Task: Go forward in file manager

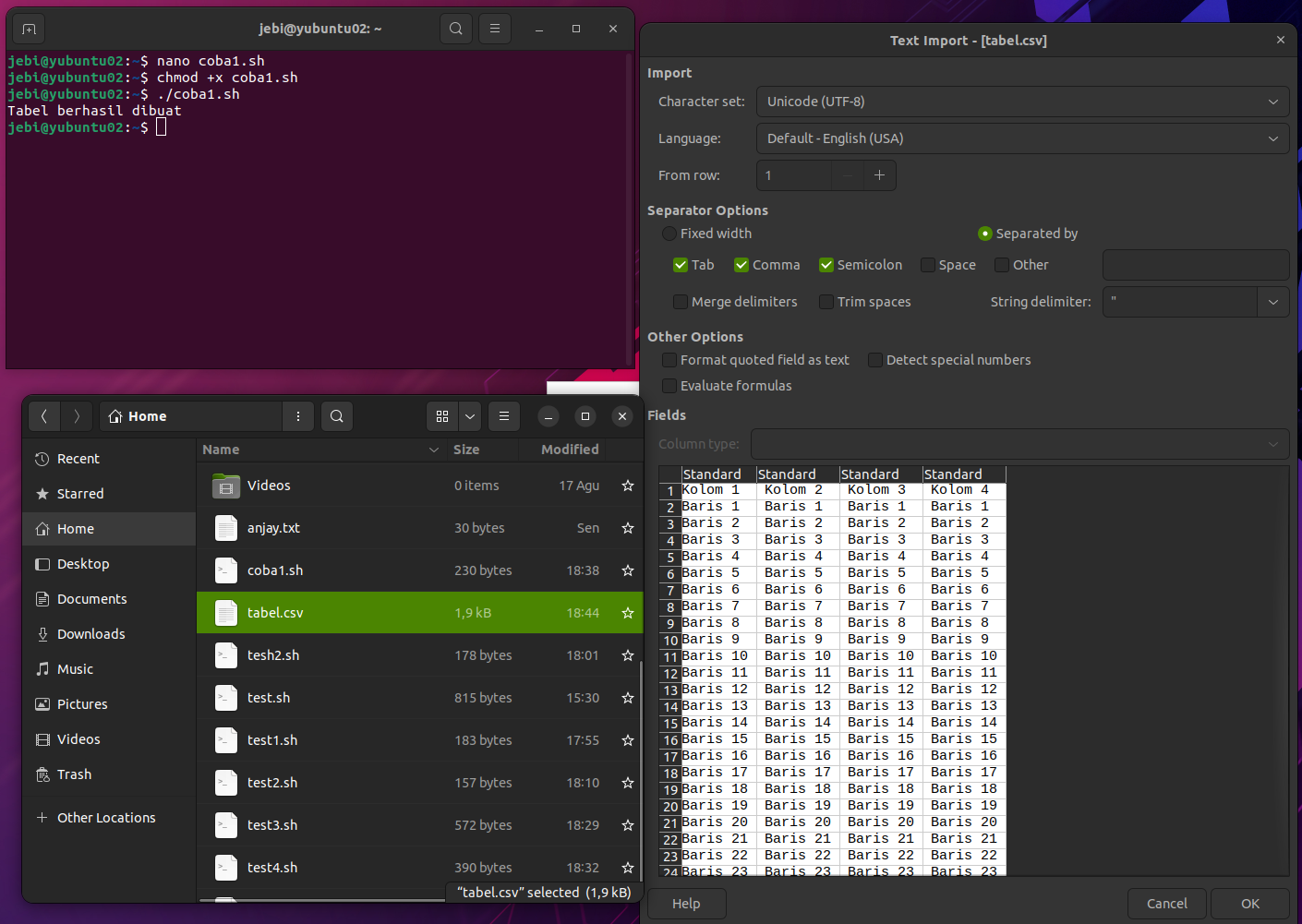Action: point(77,416)
